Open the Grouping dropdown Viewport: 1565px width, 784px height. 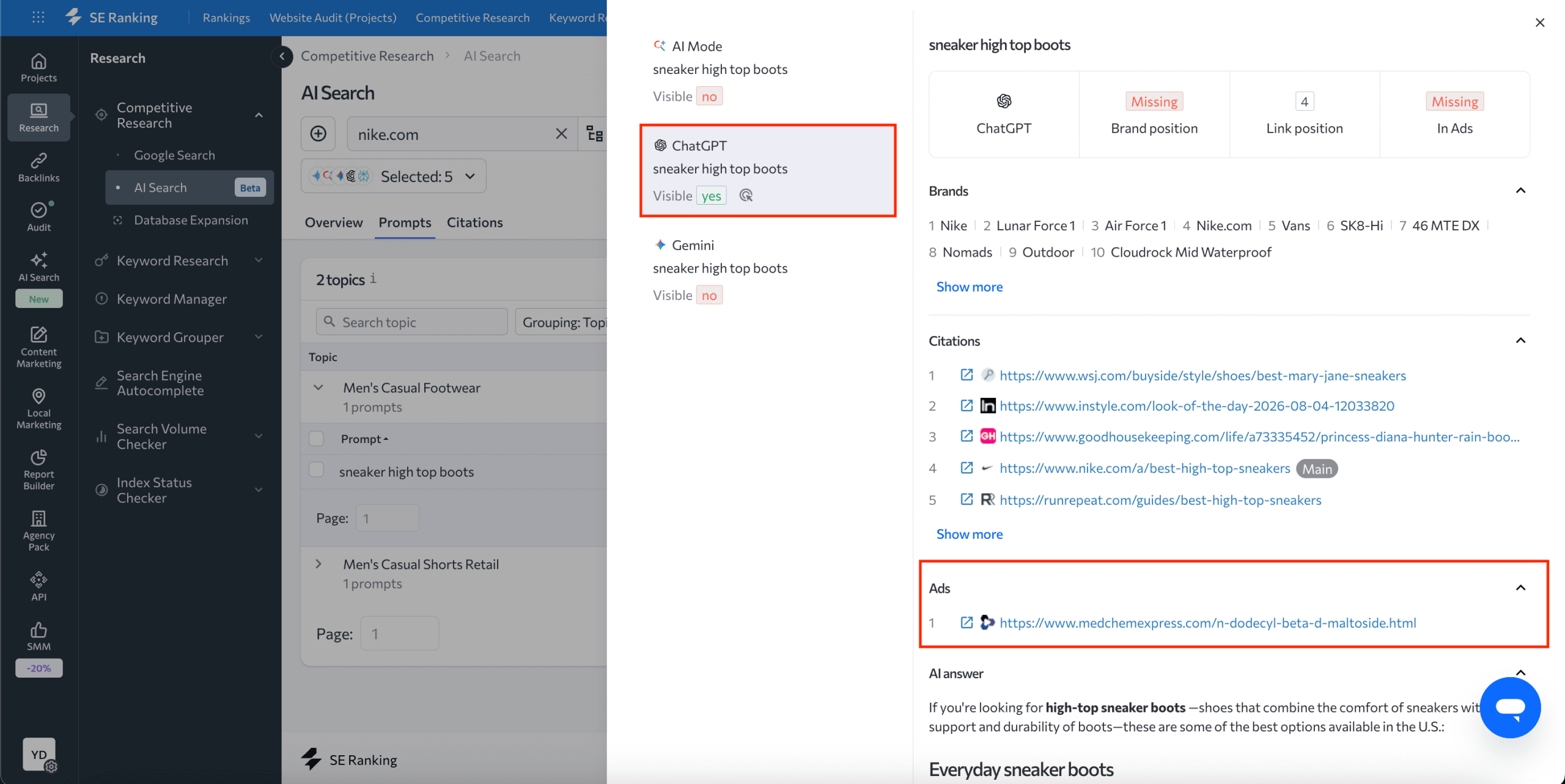[x=561, y=322]
